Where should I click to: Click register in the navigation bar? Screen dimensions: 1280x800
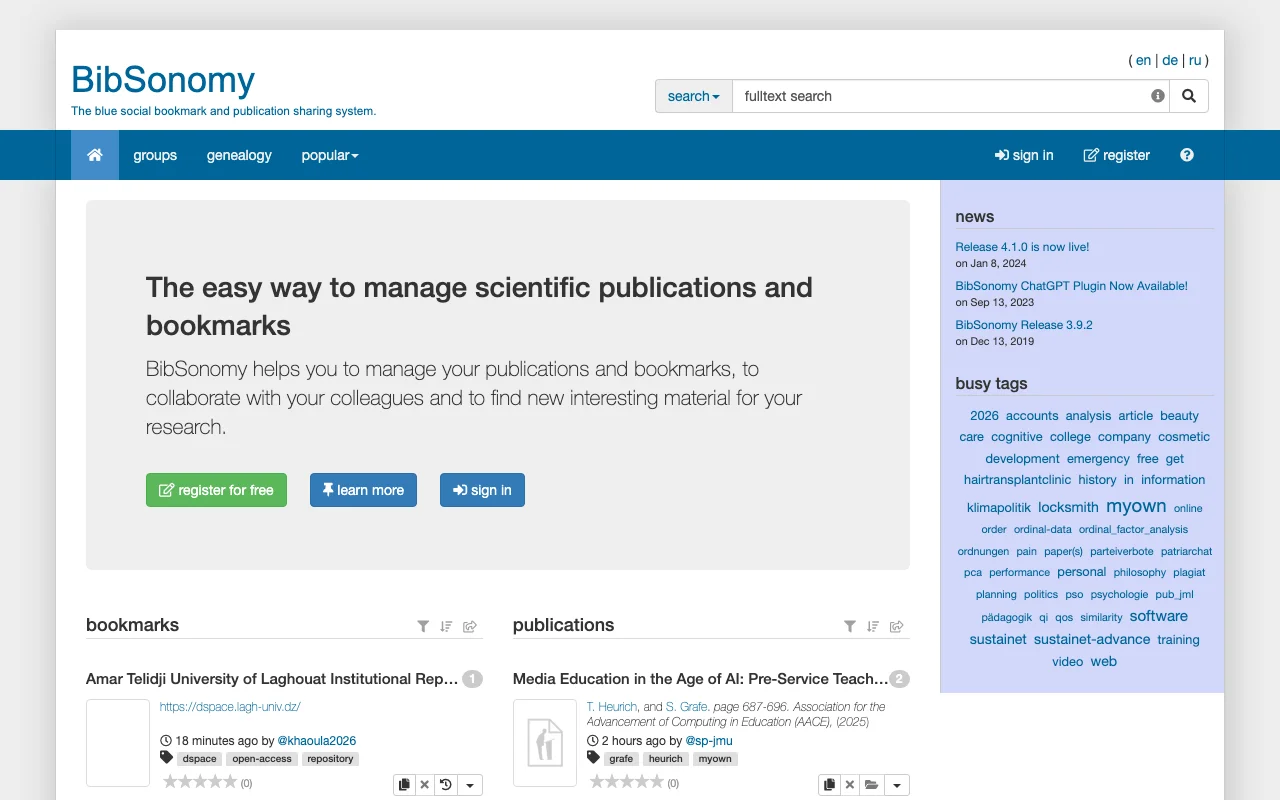(x=1117, y=155)
